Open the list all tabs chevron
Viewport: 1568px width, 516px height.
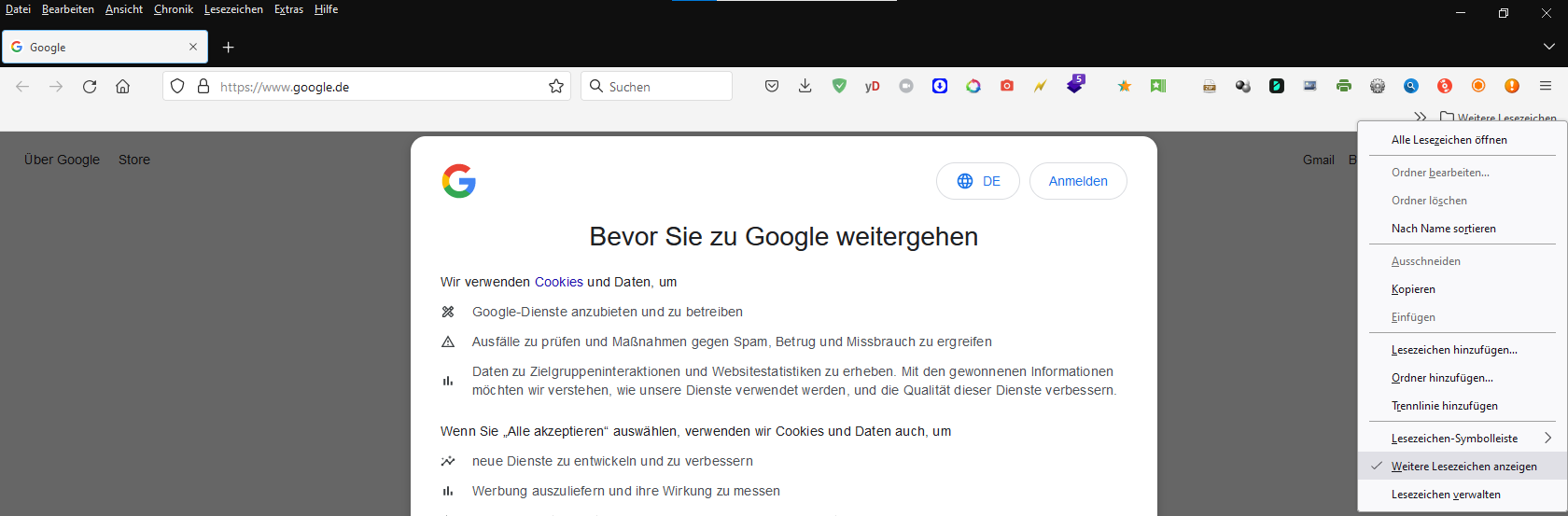pos(1549,47)
